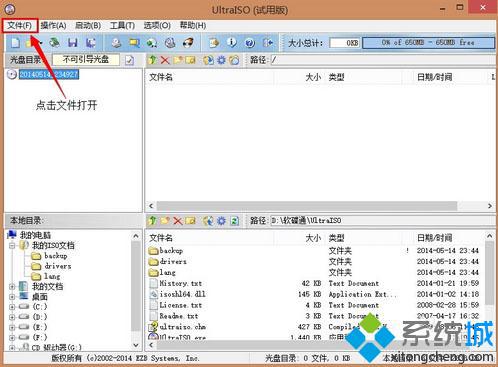Sort local file list by 日期/时间 column
The width and height of the screenshot is (498, 367).
434,238
